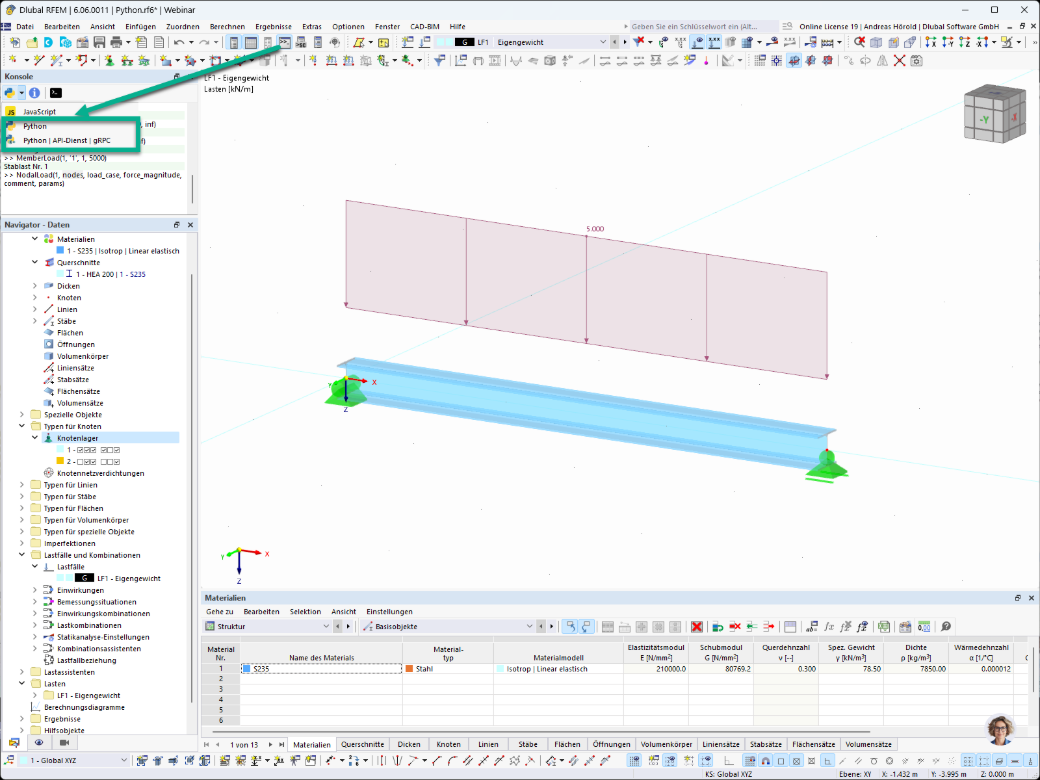This screenshot has width=1040, height=780.
Task: Click the navigator data tab icon at bottom left
Action: pos(14,742)
